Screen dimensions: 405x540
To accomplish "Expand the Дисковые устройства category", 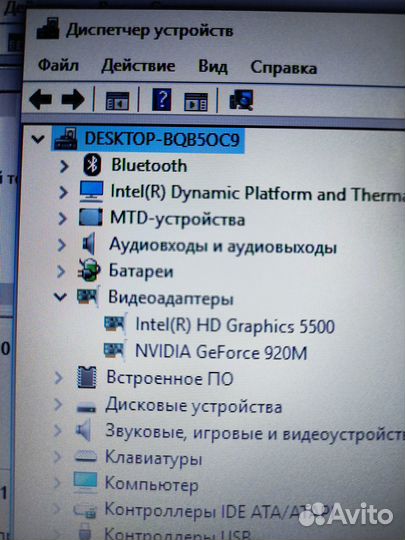I will click(58, 404).
